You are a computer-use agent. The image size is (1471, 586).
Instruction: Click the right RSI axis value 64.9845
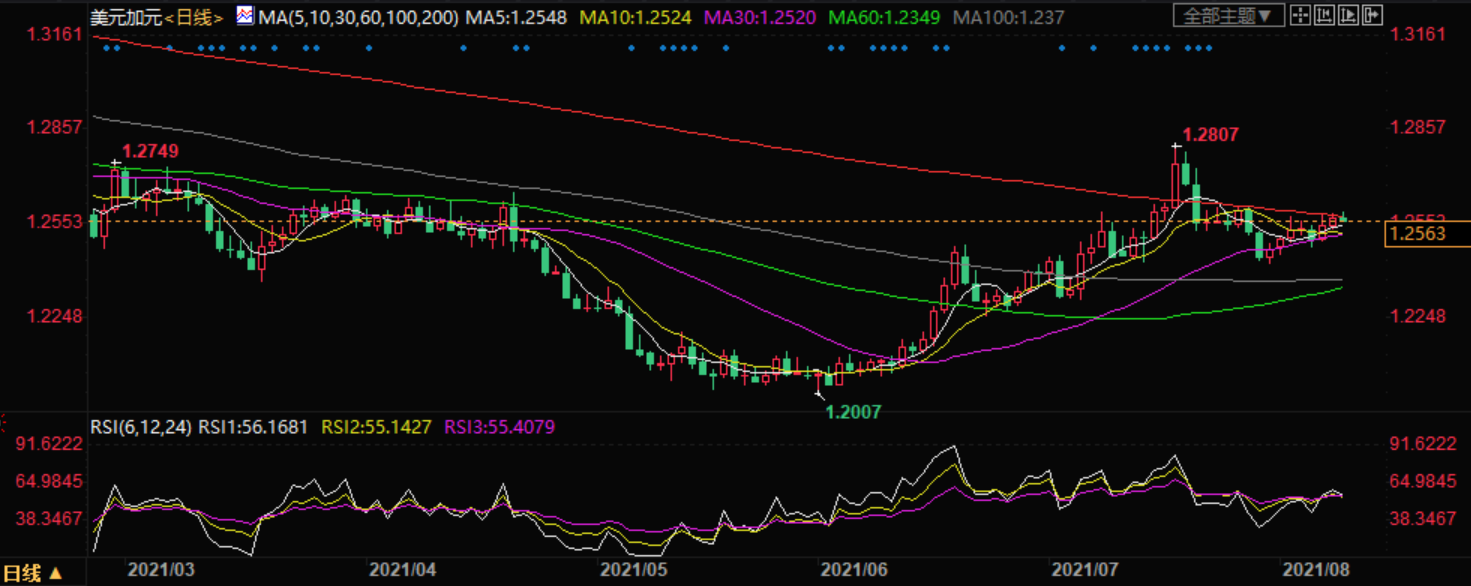coord(1423,481)
